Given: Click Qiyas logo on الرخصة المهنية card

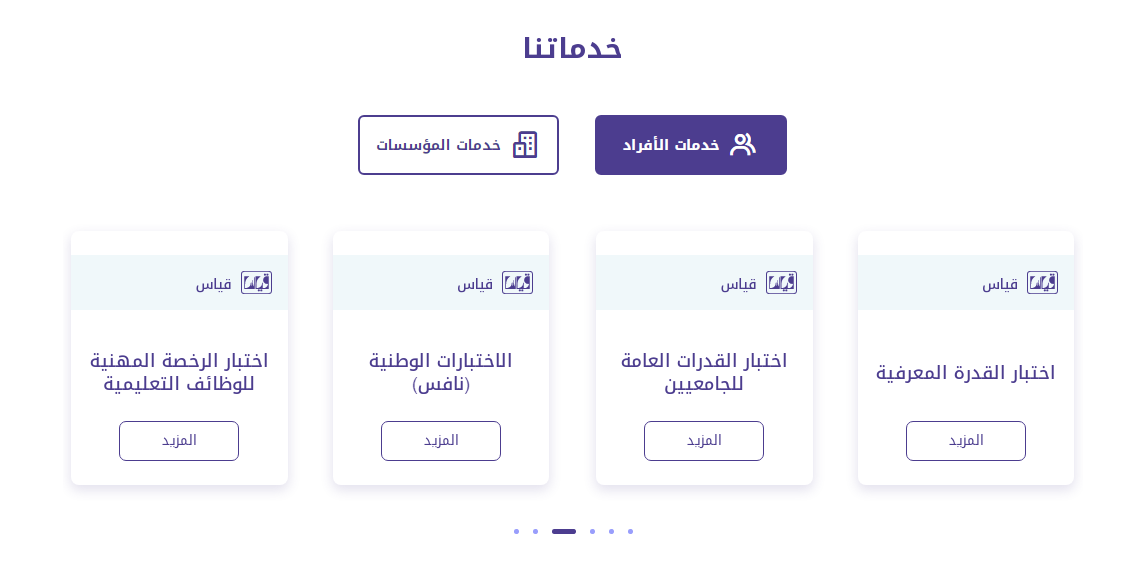Looking at the screenshot, I should click(x=256, y=283).
